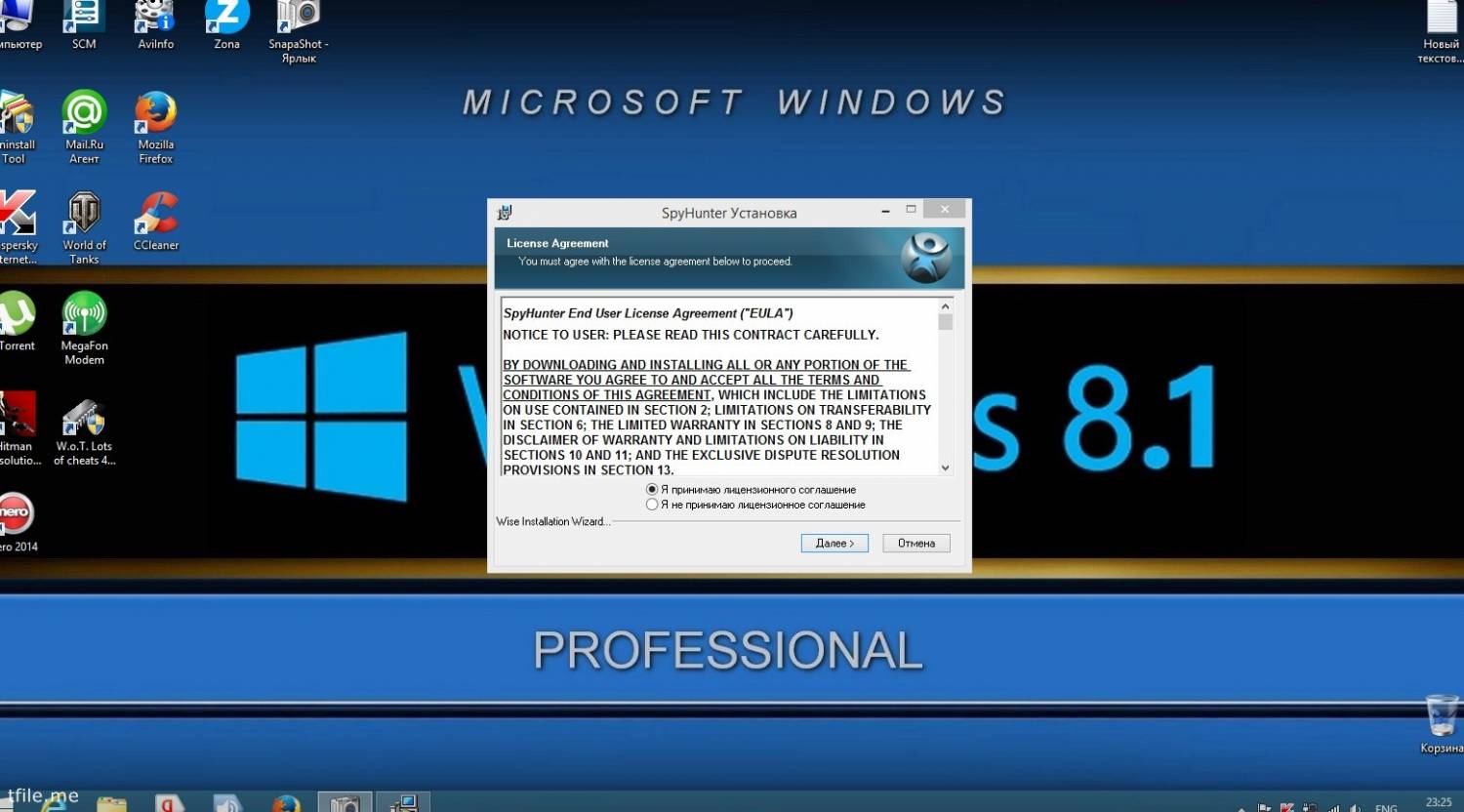Open the CCleaner desktop shortcut
The image size is (1464, 812).
point(156,222)
